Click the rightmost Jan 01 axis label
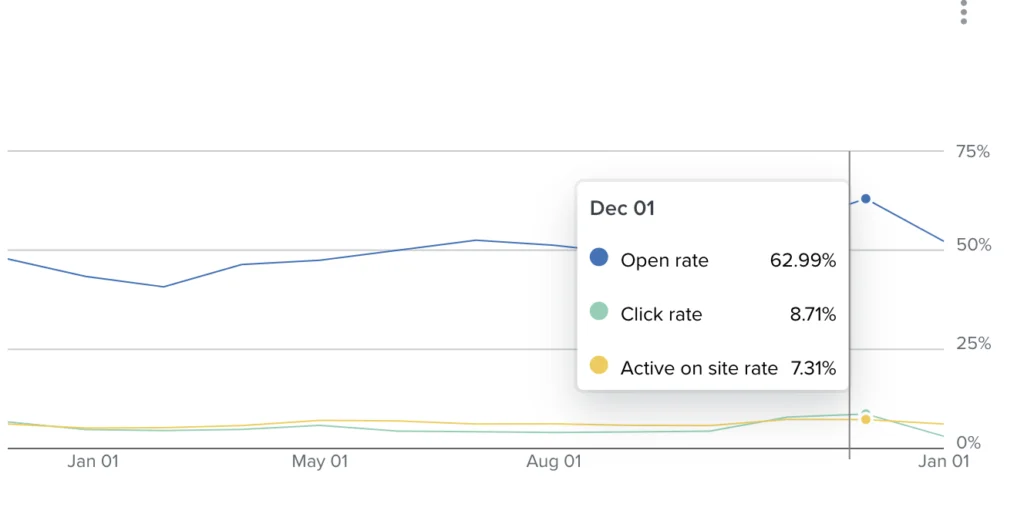 pos(944,461)
